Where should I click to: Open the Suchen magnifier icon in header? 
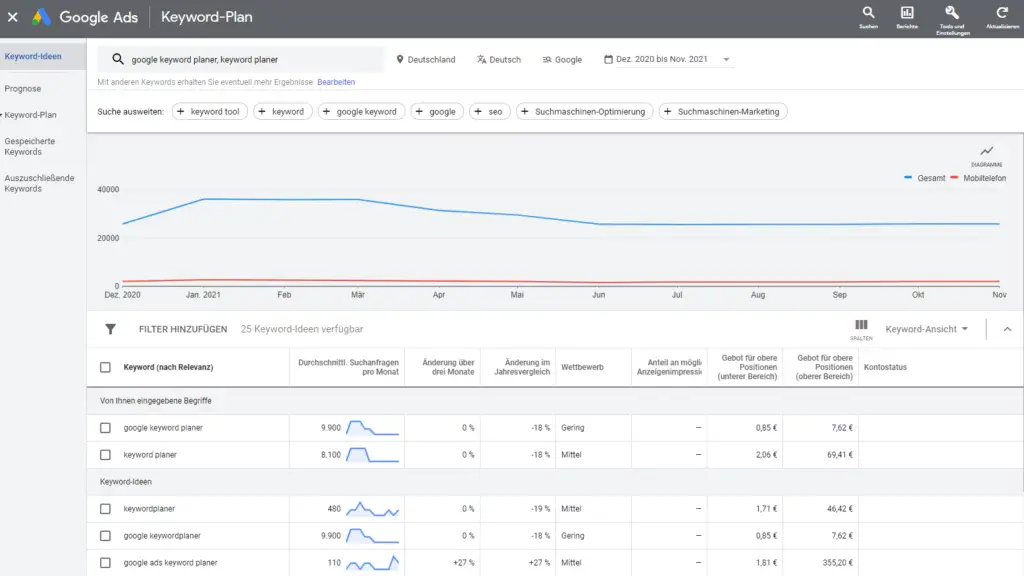[x=868, y=13]
